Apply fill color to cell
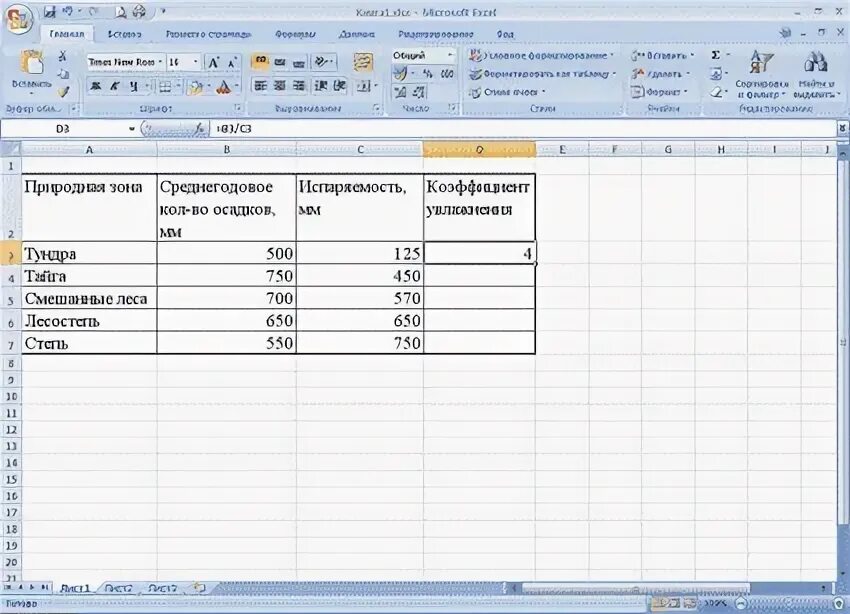Screen dimensions: 850x614 pos(195,86)
